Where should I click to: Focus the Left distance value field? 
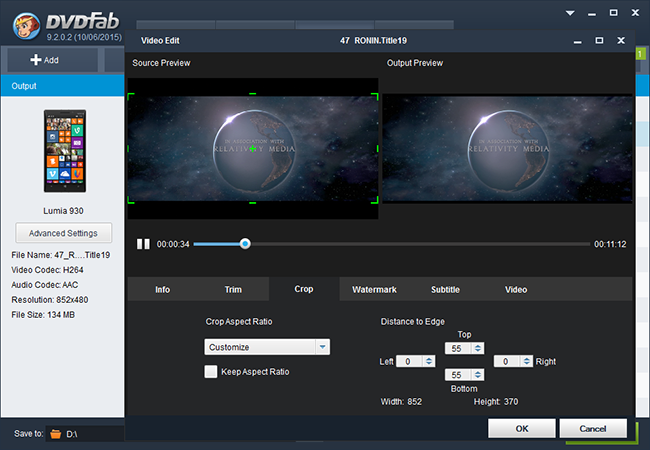click(410, 361)
